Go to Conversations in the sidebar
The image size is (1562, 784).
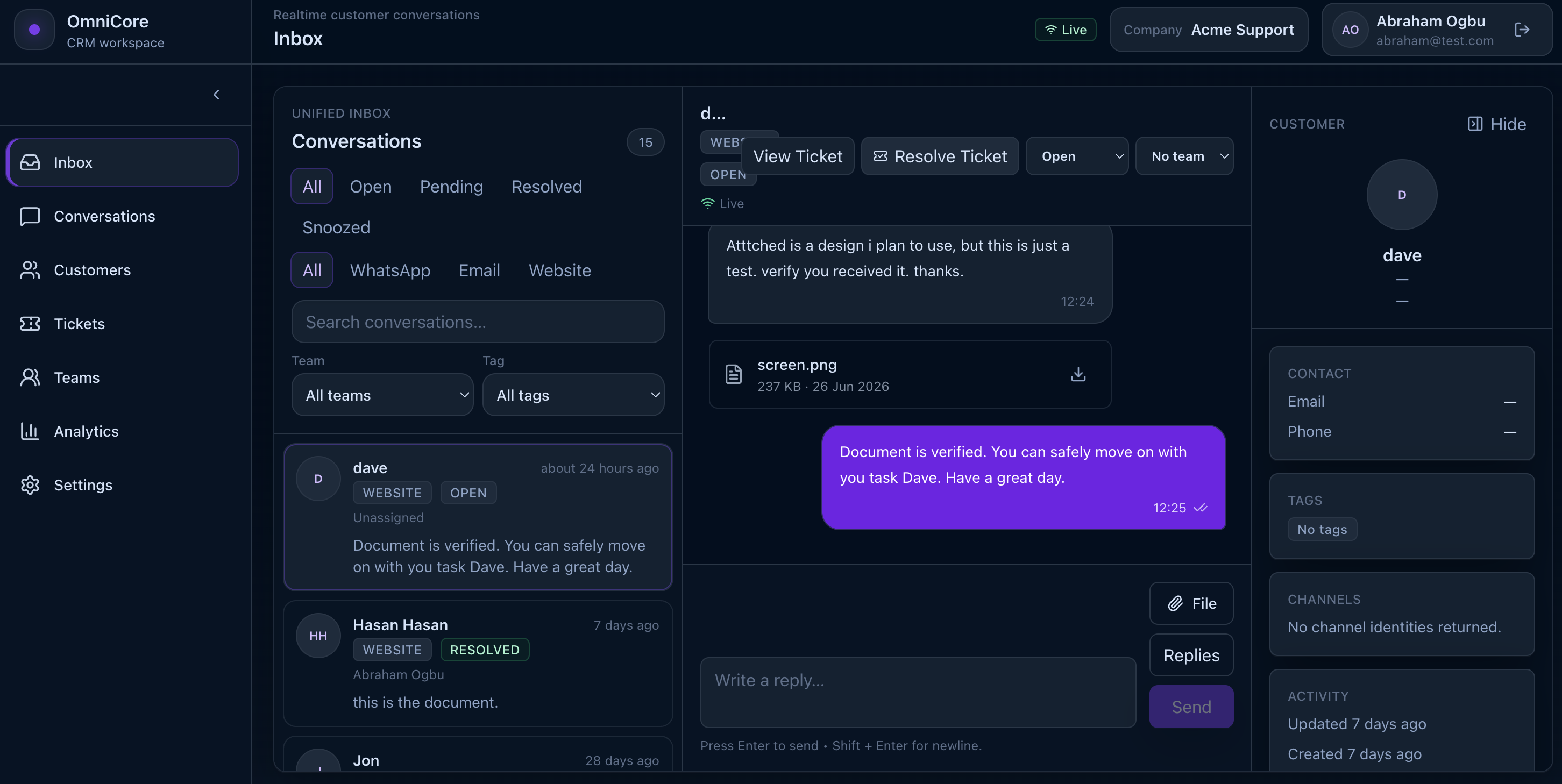[x=123, y=216]
